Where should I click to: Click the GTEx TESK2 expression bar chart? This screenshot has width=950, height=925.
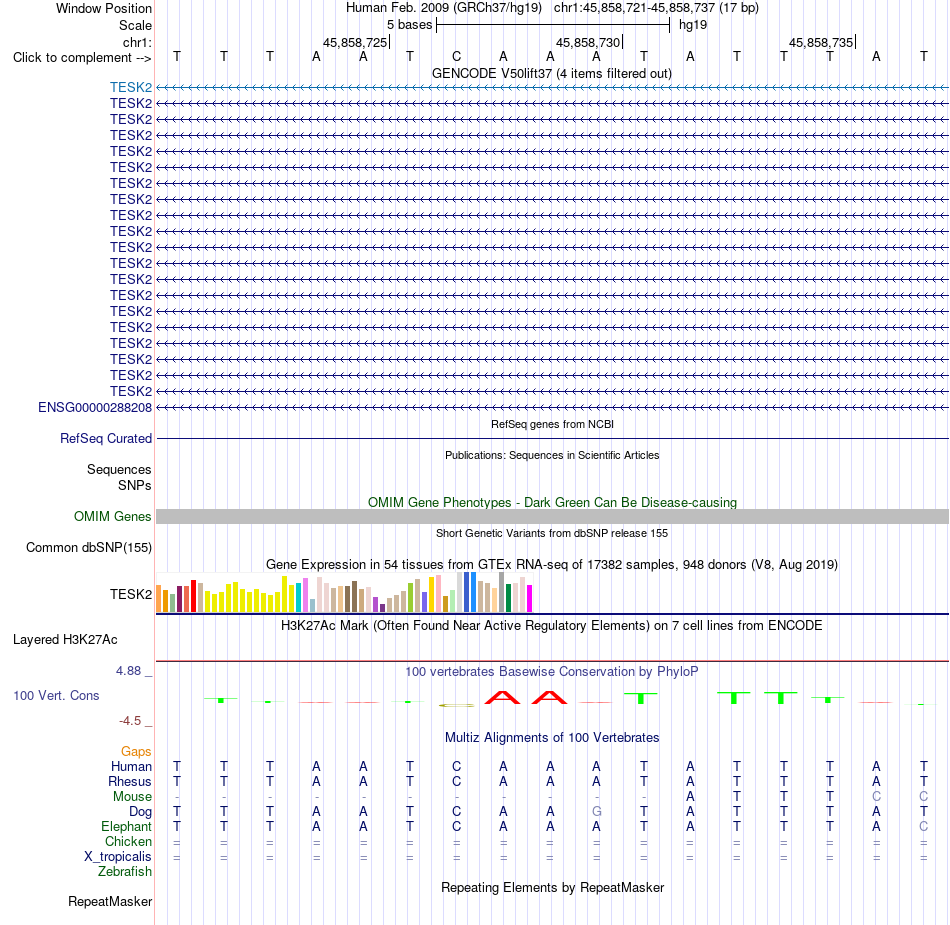(344, 592)
